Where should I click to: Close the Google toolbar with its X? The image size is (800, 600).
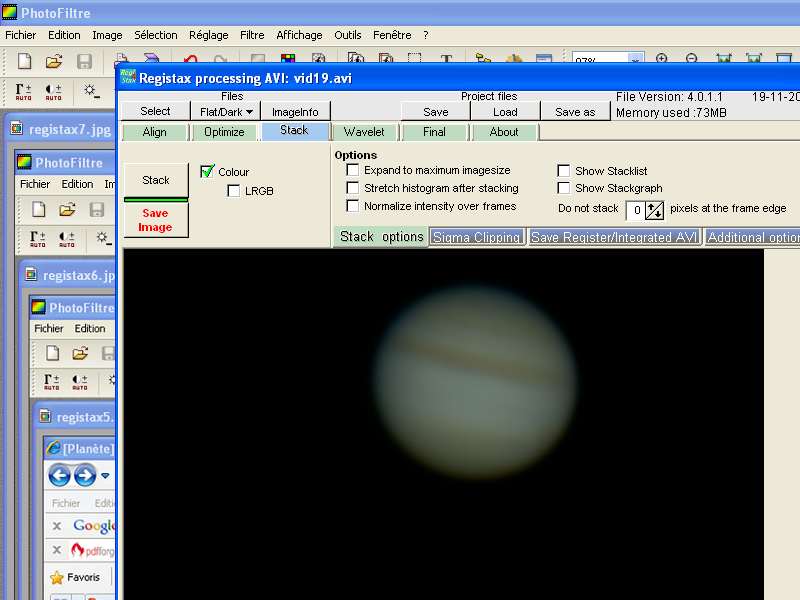pyautogui.click(x=57, y=525)
